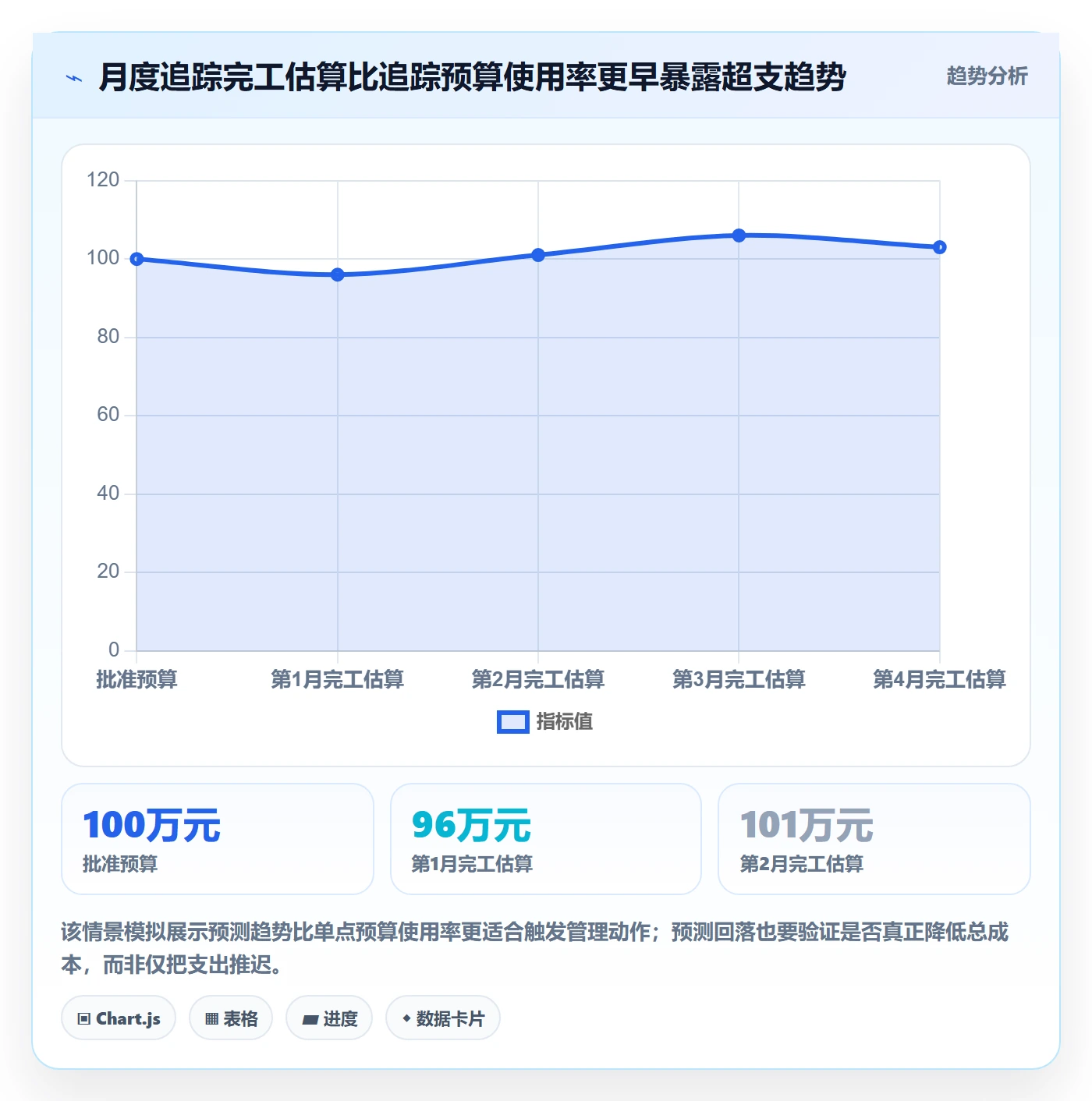Click the lightning bolt icon beside the title
Image resolution: width=1092 pixels, height=1101 pixels.
(x=74, y=78)
